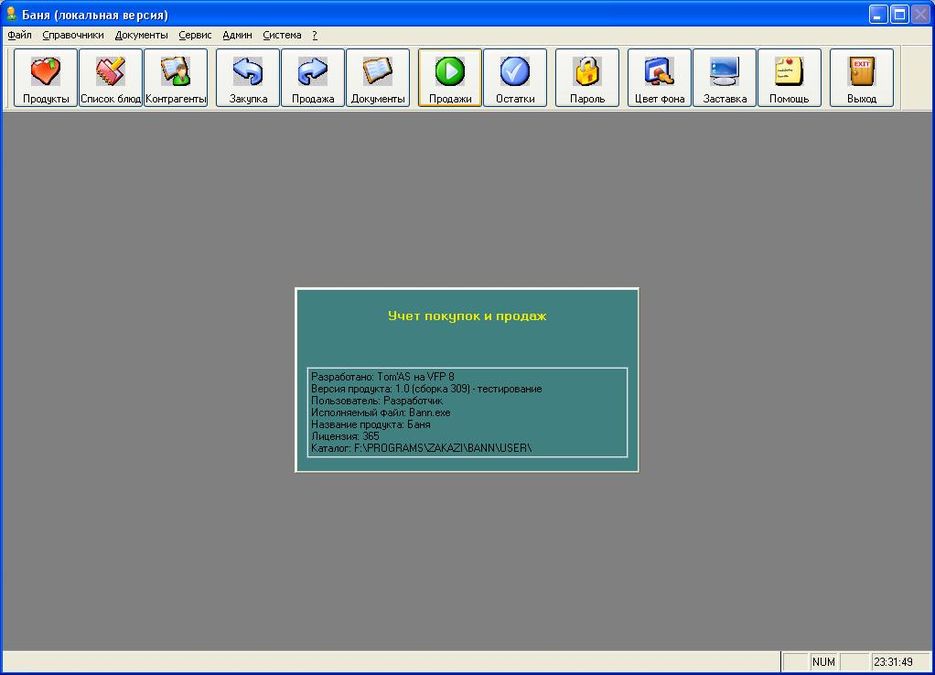Expand the Справочники menu
This screenshot has width=935, height=675.
[x=73, y=35]
